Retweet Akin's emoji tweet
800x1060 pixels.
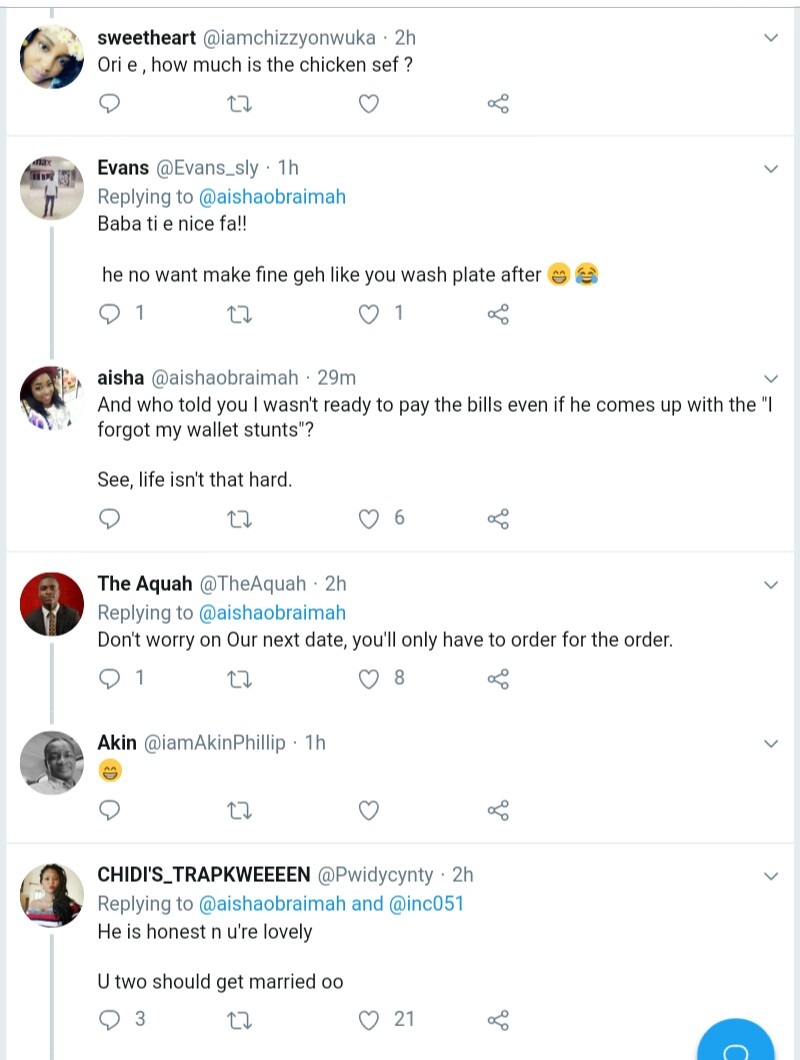click(240, 809)
